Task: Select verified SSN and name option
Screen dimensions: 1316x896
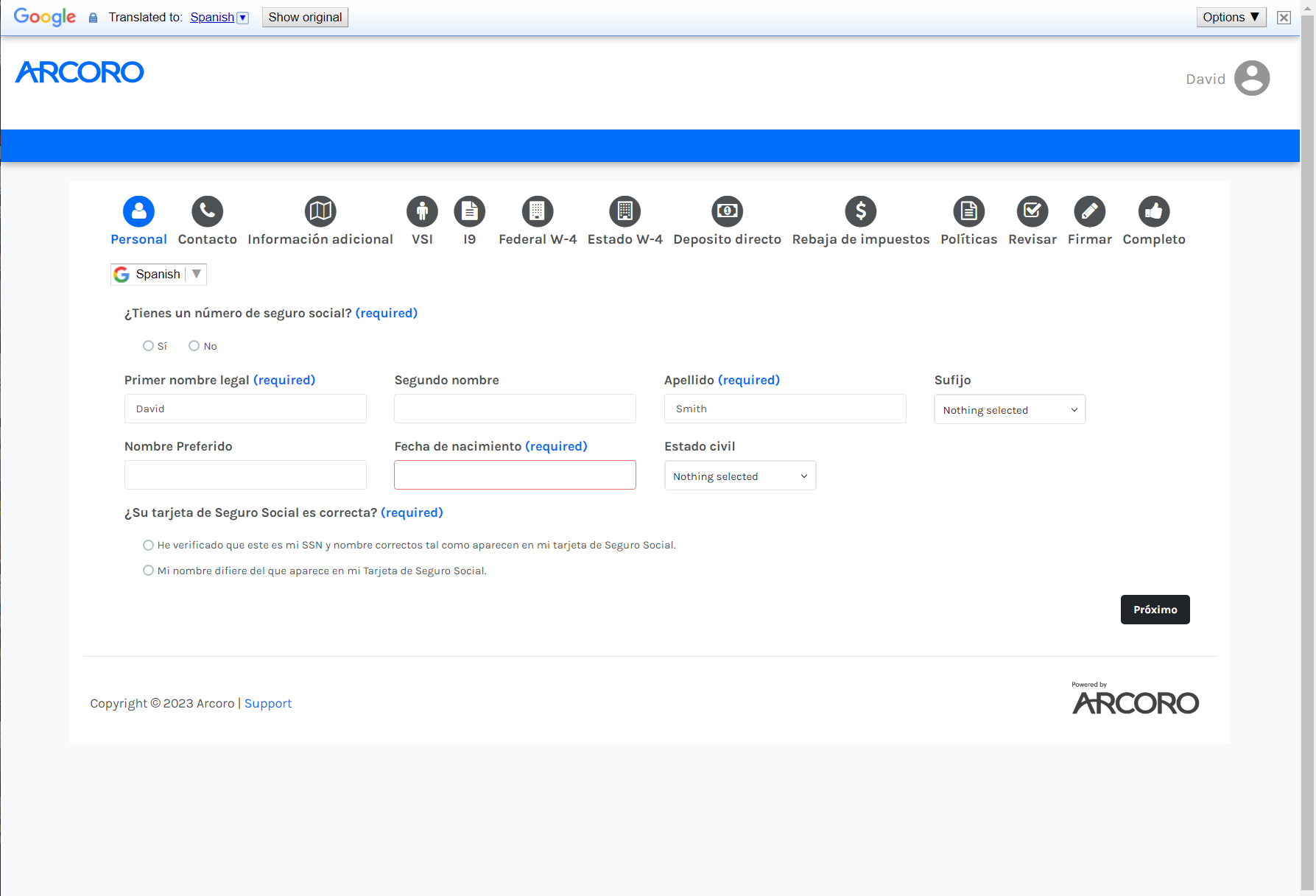Action: (148, 546)
